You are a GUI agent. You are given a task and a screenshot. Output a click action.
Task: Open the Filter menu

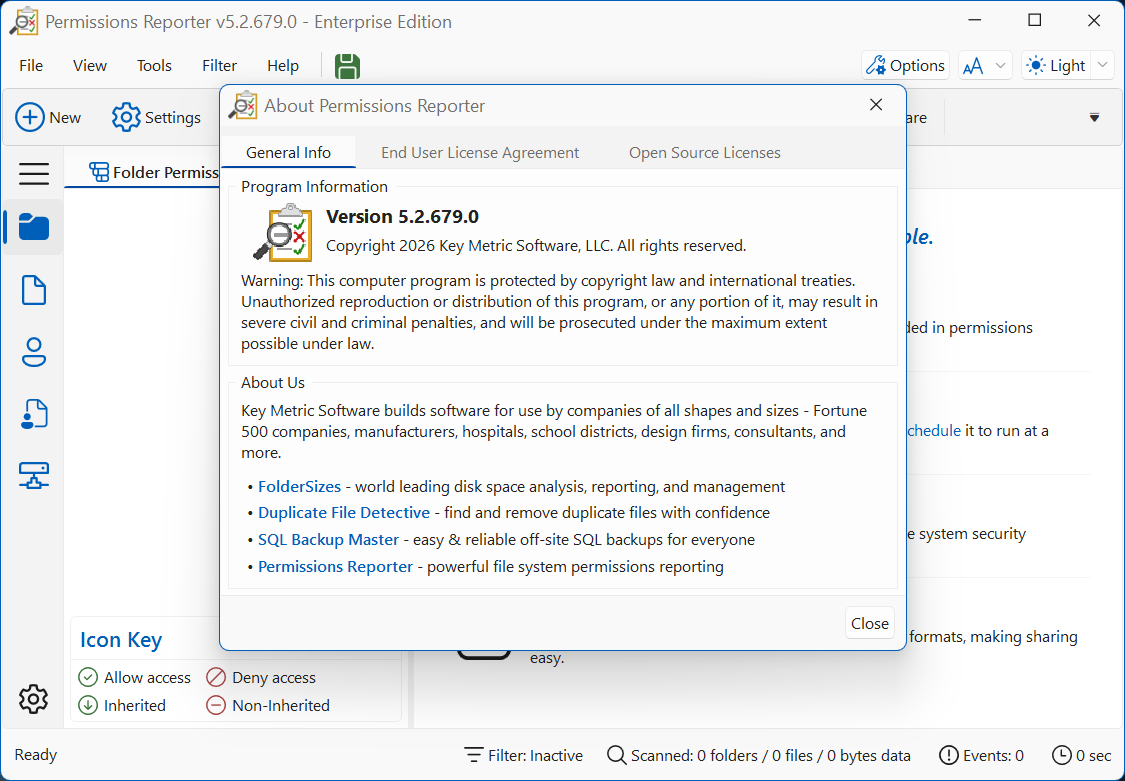(x=220, y=66)
